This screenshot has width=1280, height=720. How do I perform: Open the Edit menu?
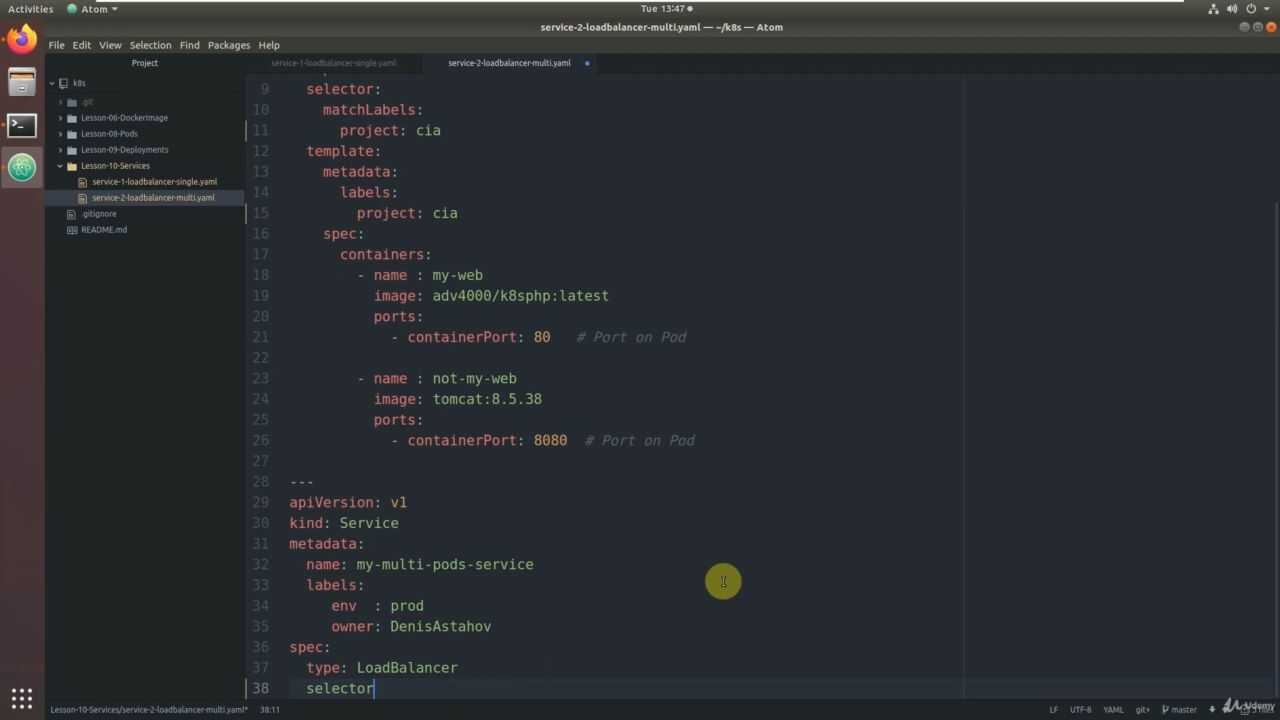tap(81, 45)
